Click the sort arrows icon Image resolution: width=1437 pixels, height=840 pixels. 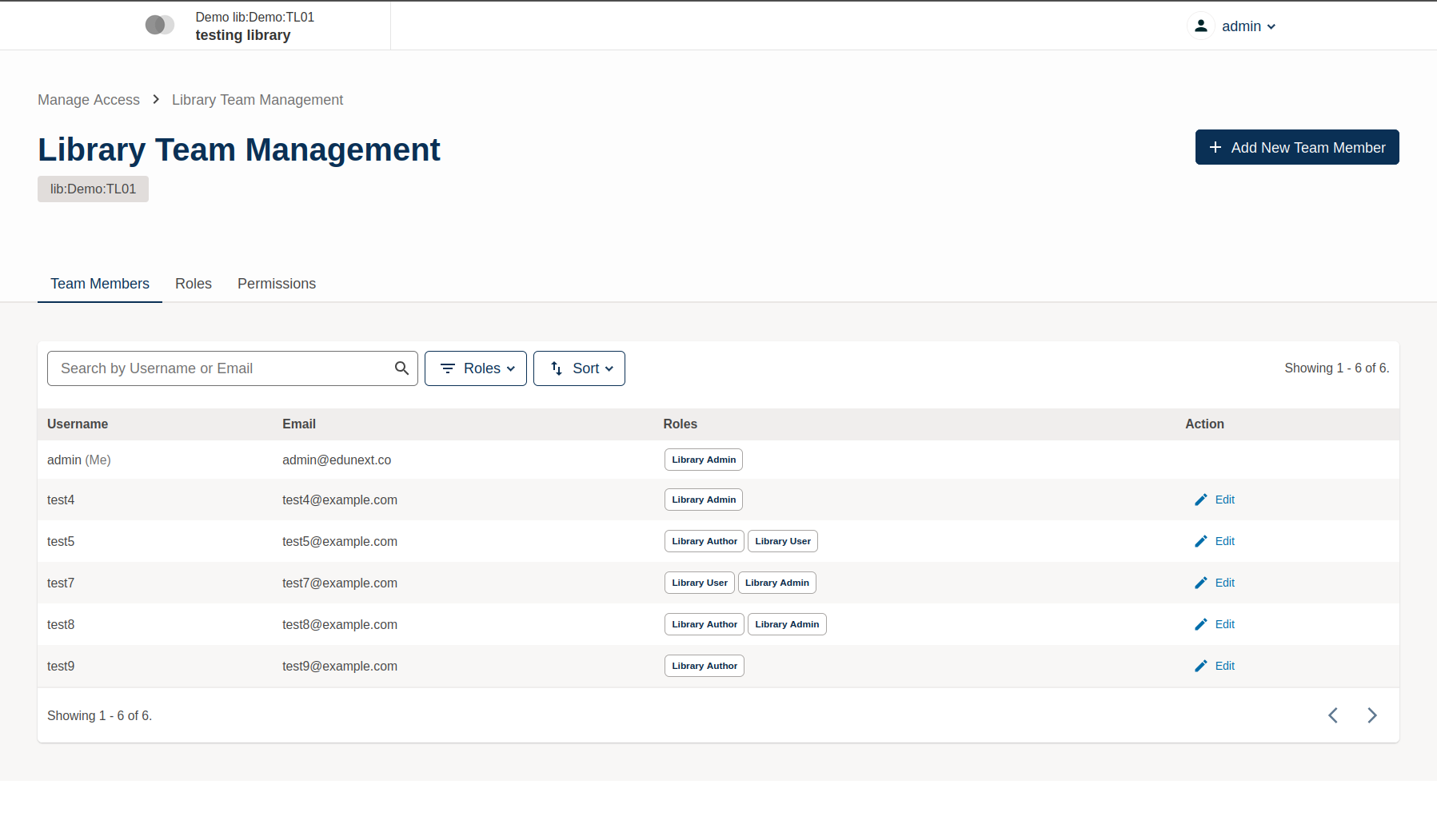557,368
